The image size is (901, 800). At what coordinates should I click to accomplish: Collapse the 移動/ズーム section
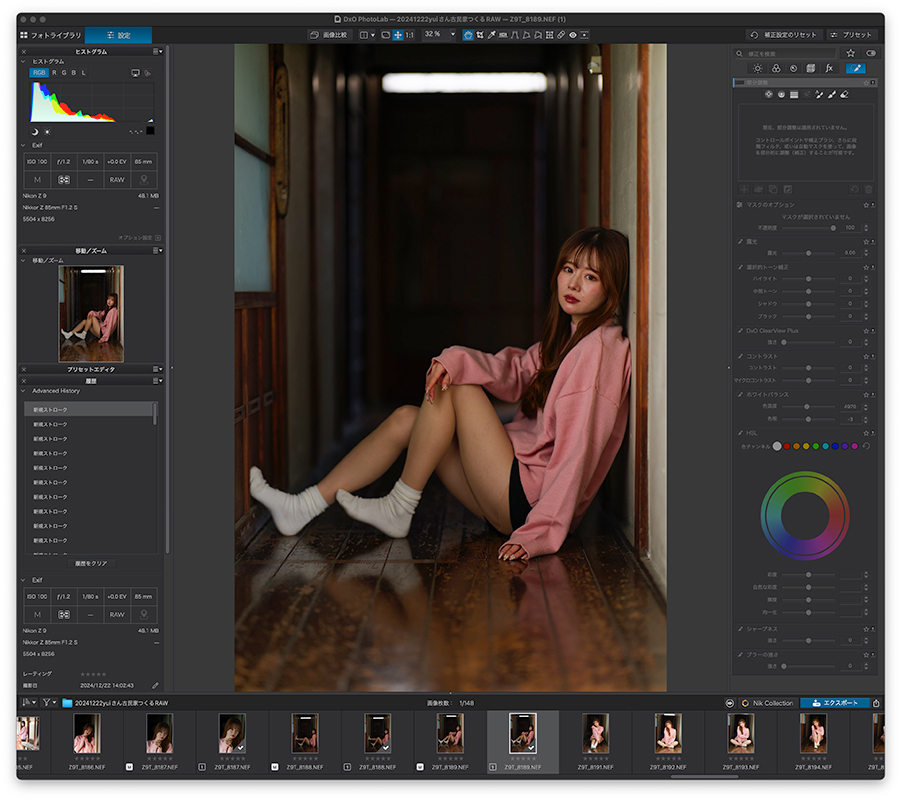24,260
